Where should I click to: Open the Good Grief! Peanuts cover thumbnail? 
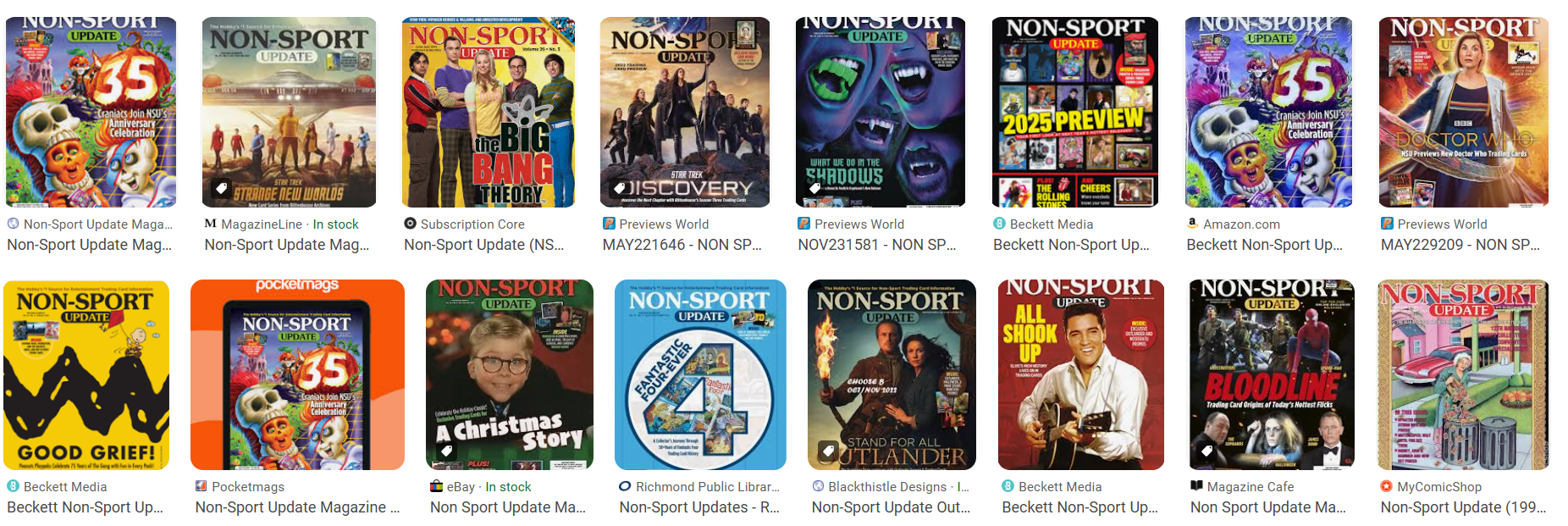pyautogui.click(x=86, y=375)
